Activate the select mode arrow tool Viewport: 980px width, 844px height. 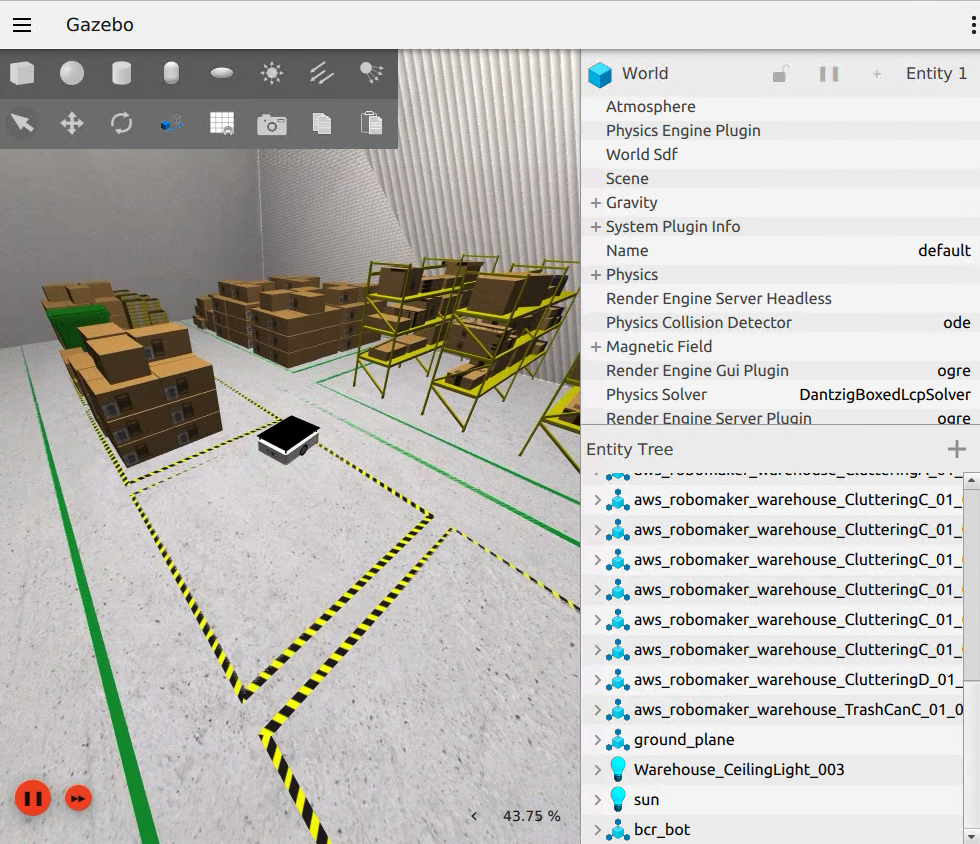22,123
